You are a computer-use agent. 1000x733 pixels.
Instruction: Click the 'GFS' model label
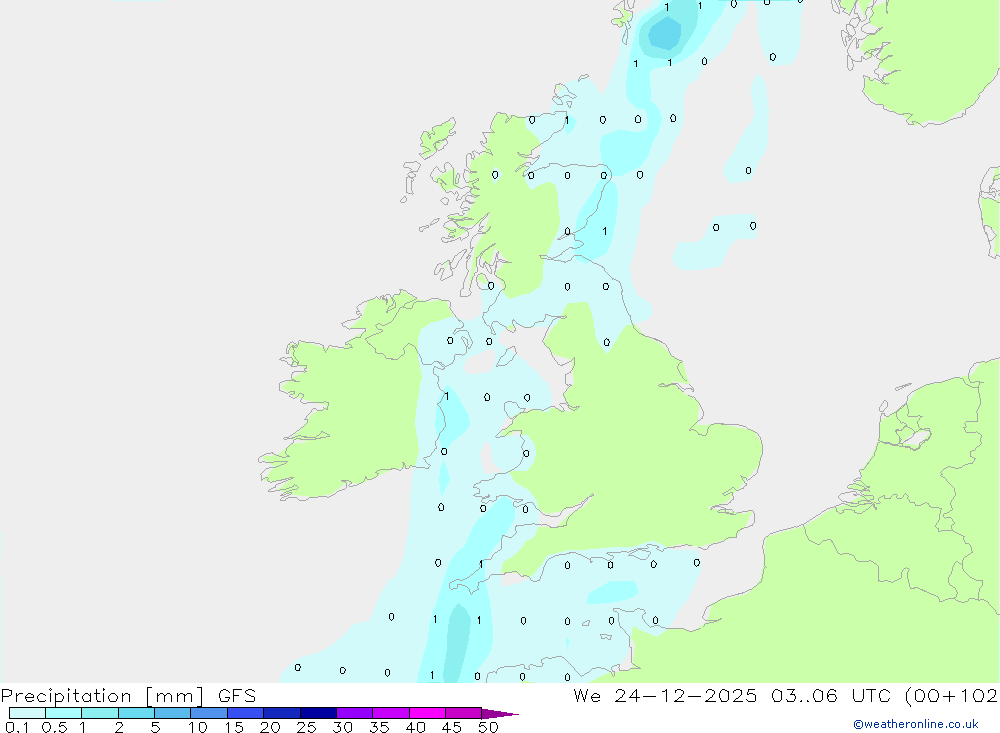click(237, 696)
